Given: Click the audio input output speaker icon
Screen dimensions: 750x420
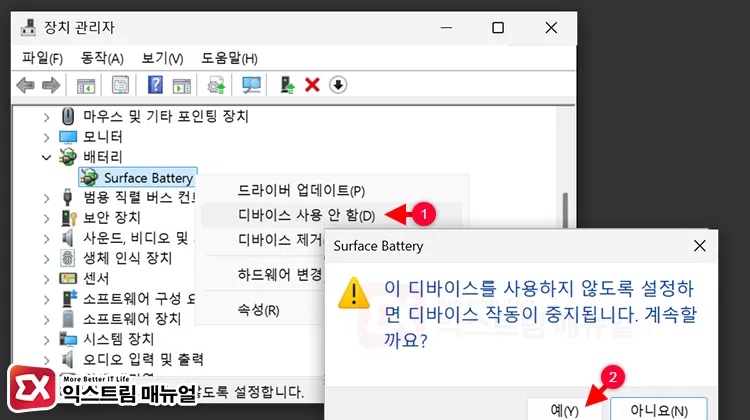Looking at the screenshot, I should point(67,359).
